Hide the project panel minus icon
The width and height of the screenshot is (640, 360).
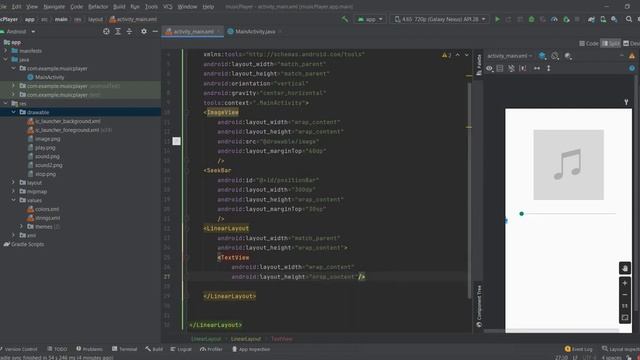point(155,31)
